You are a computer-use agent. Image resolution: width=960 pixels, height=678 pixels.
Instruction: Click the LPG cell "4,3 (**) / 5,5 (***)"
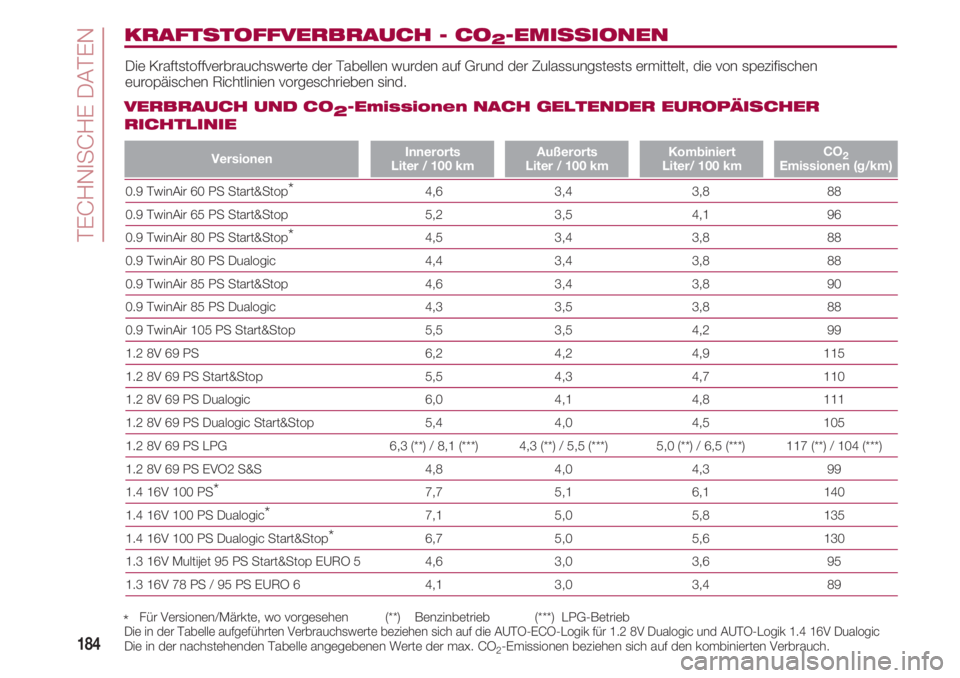tap(563, 446)
